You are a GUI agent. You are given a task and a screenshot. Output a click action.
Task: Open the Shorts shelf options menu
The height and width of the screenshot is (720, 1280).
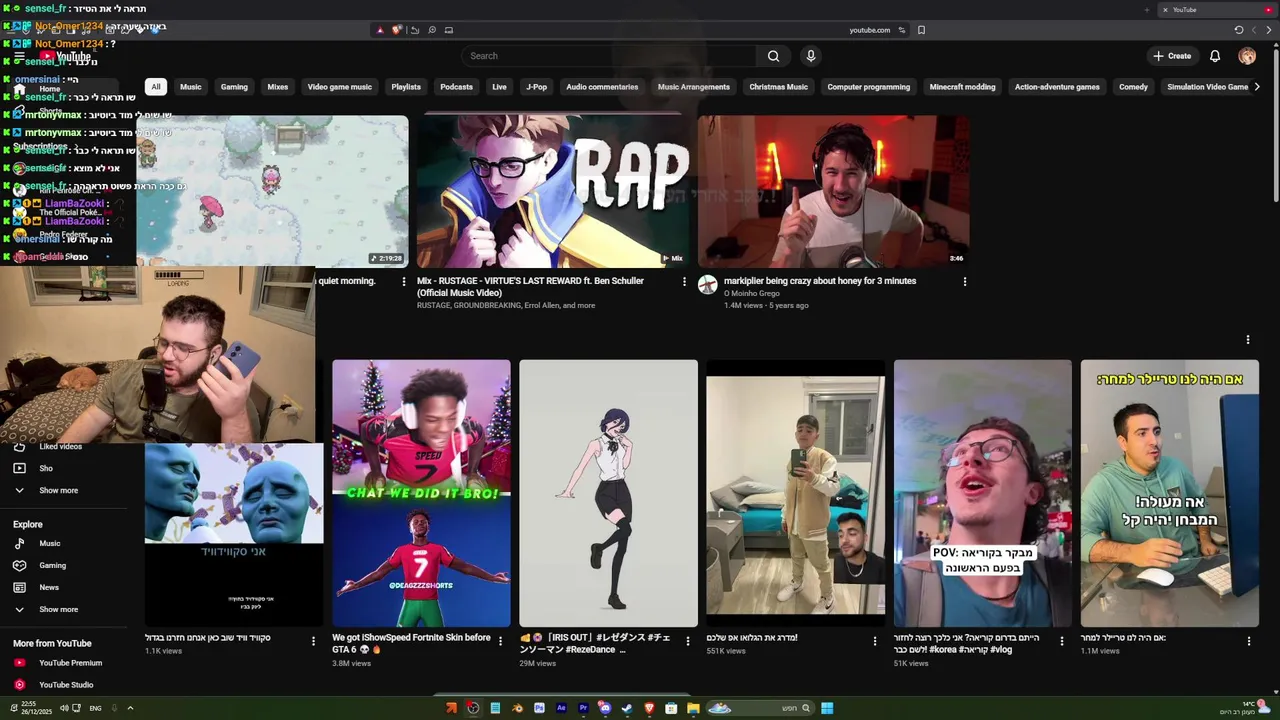pos(1248,340)
